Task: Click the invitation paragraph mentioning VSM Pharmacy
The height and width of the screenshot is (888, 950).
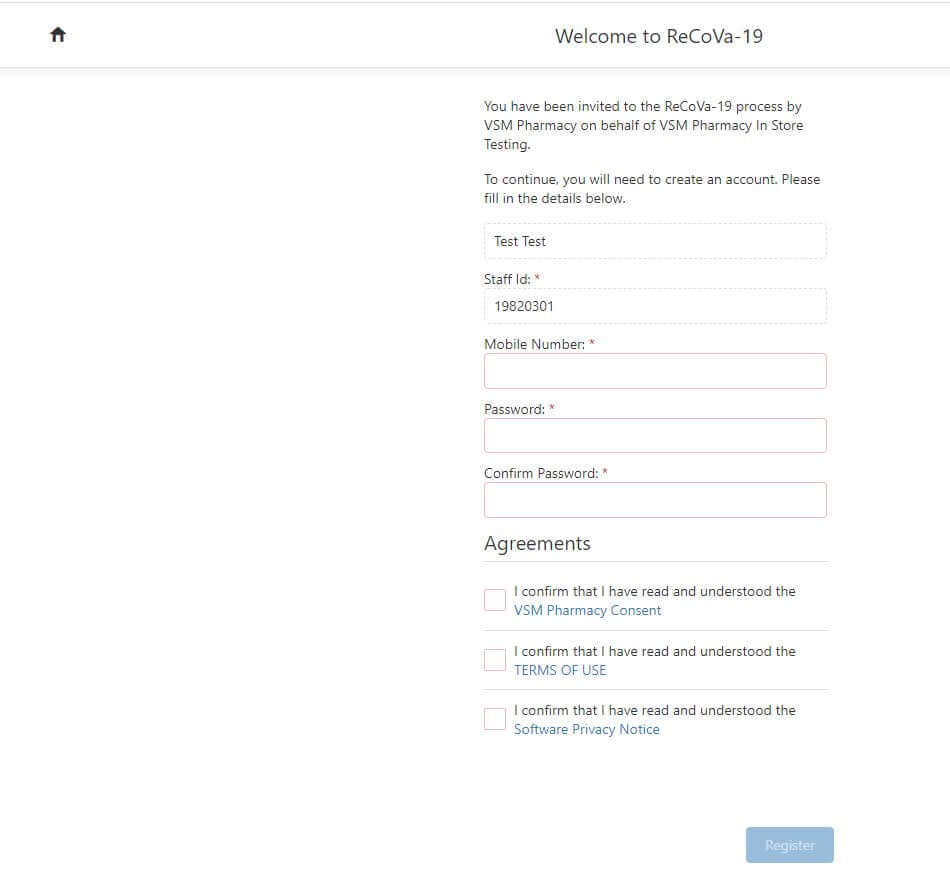Action: (643, 125)
